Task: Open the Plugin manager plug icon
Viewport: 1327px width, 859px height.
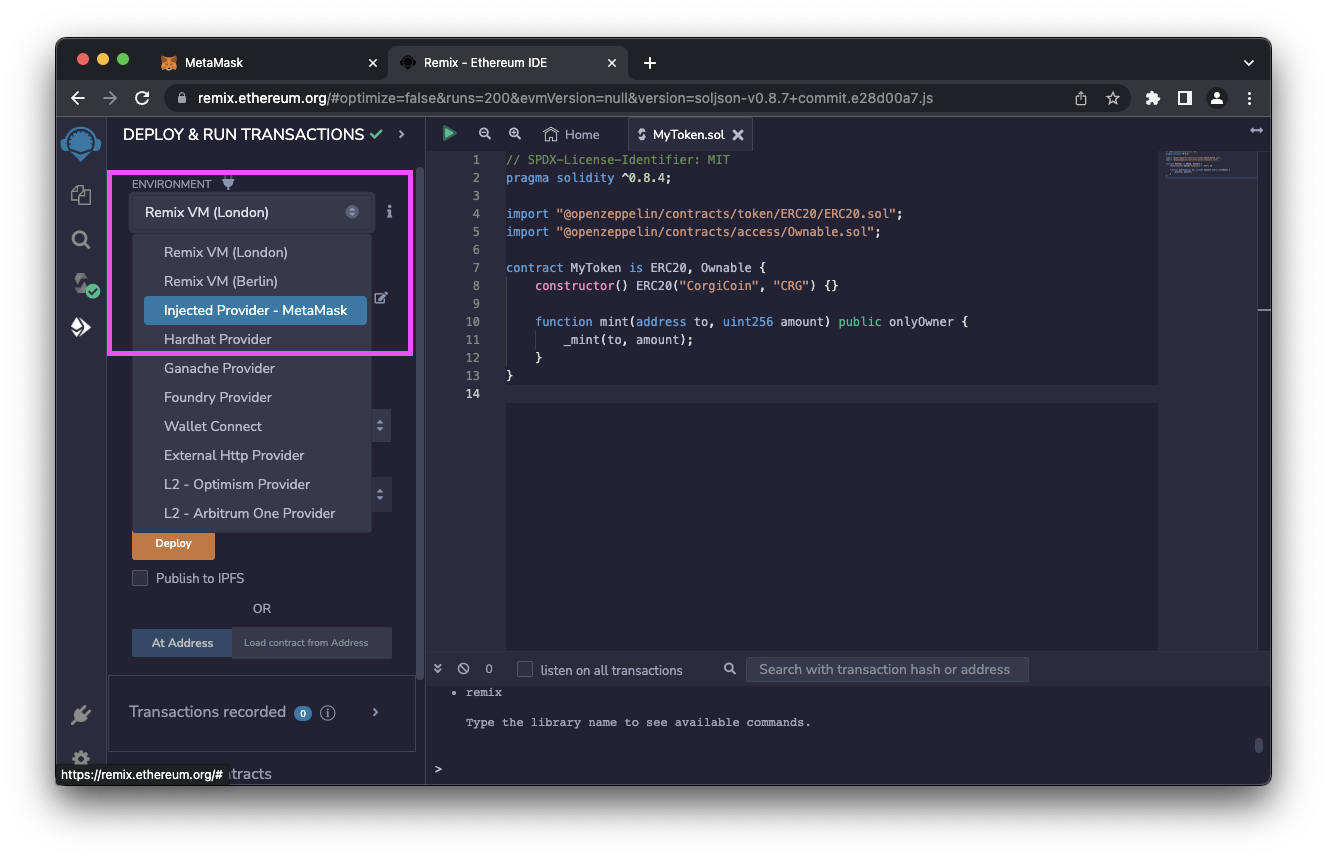Action: (81, 715)
